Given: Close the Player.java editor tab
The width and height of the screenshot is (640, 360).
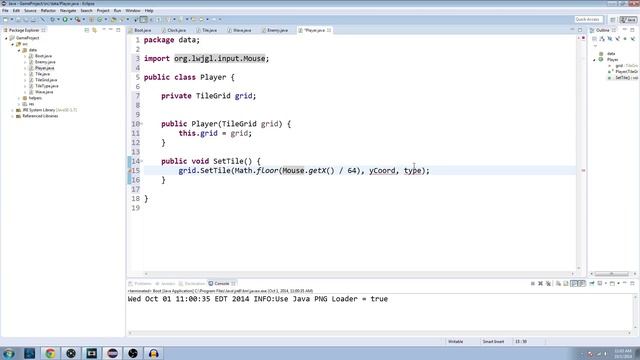Looking at the screenshot, I should tap(329, 30).
